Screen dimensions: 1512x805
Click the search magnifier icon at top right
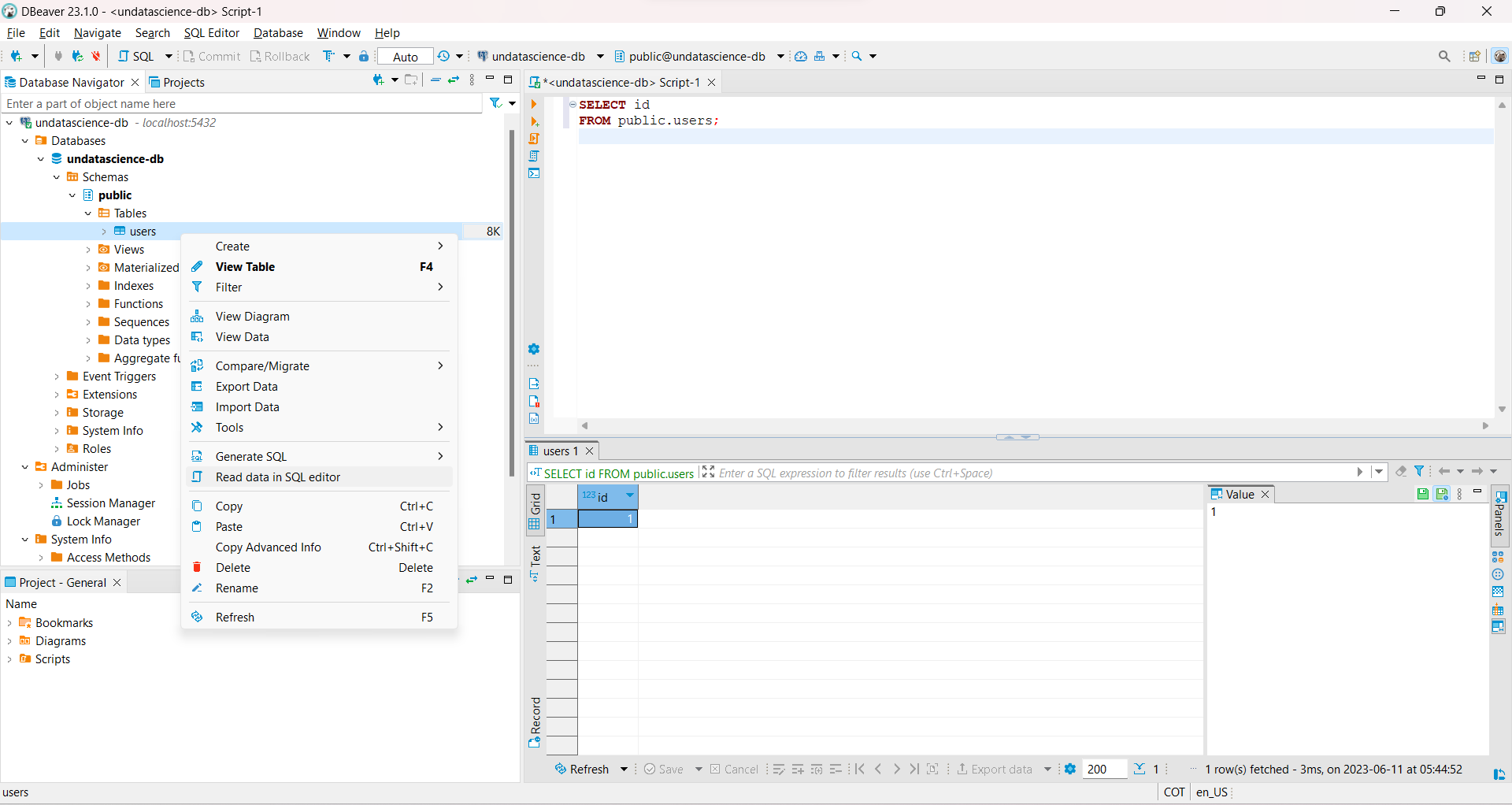click(x=1443, y=57)
